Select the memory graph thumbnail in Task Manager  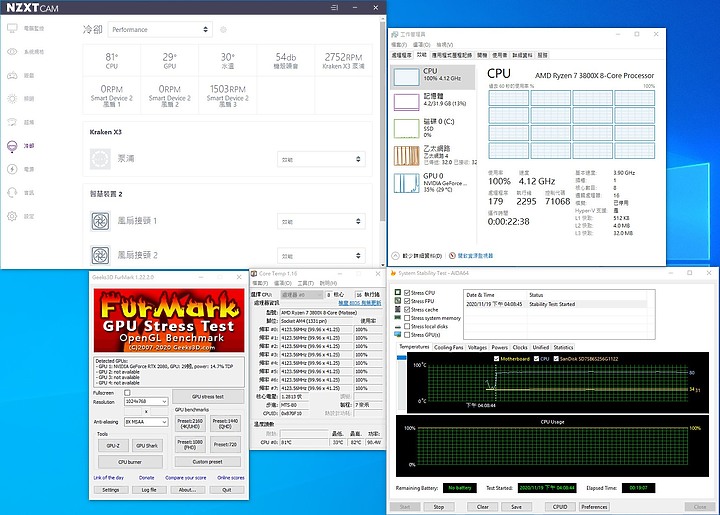tap(406, 102)
